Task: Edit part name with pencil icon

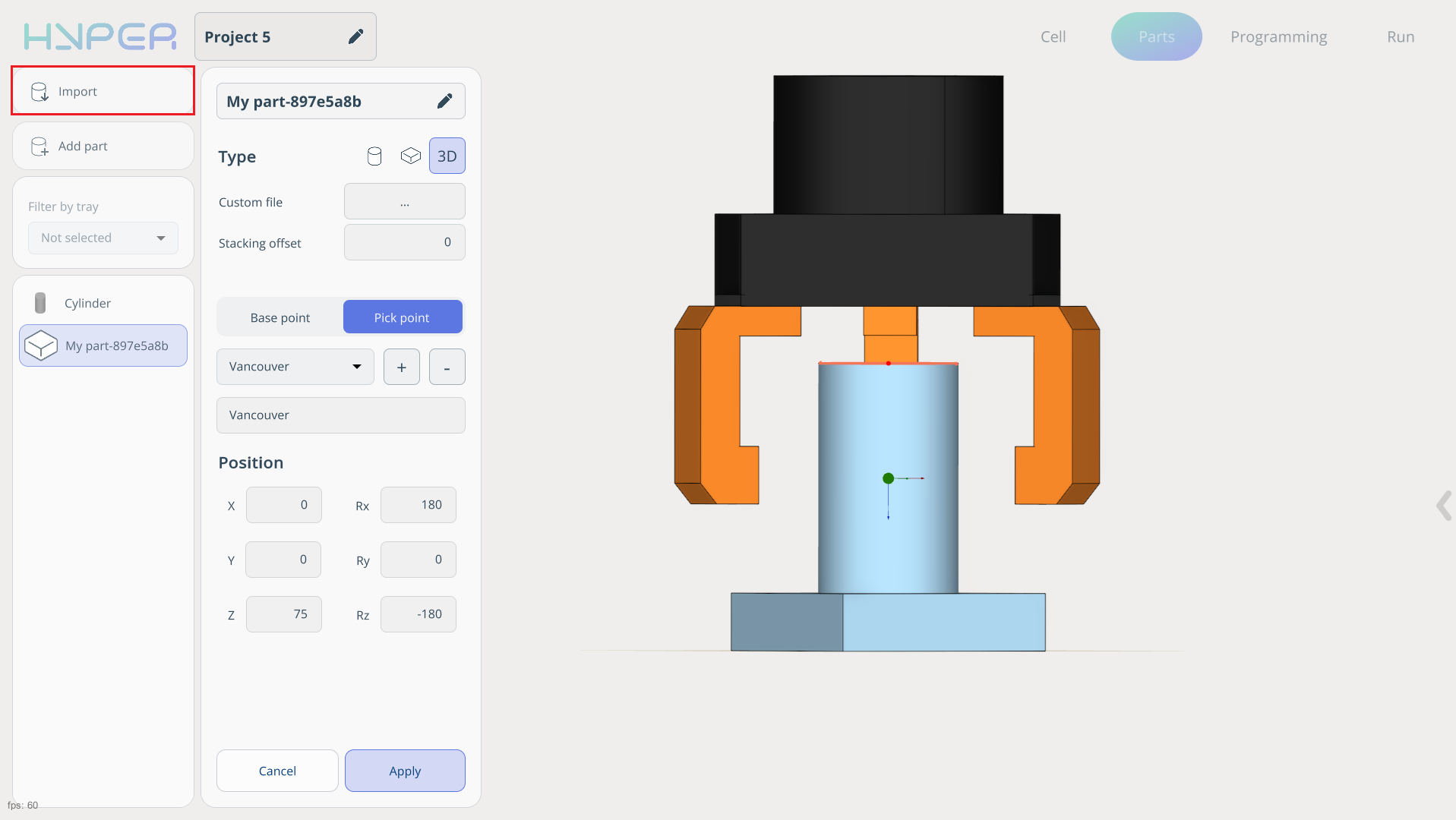Action: pyautogui.click(x=445, y=101)
